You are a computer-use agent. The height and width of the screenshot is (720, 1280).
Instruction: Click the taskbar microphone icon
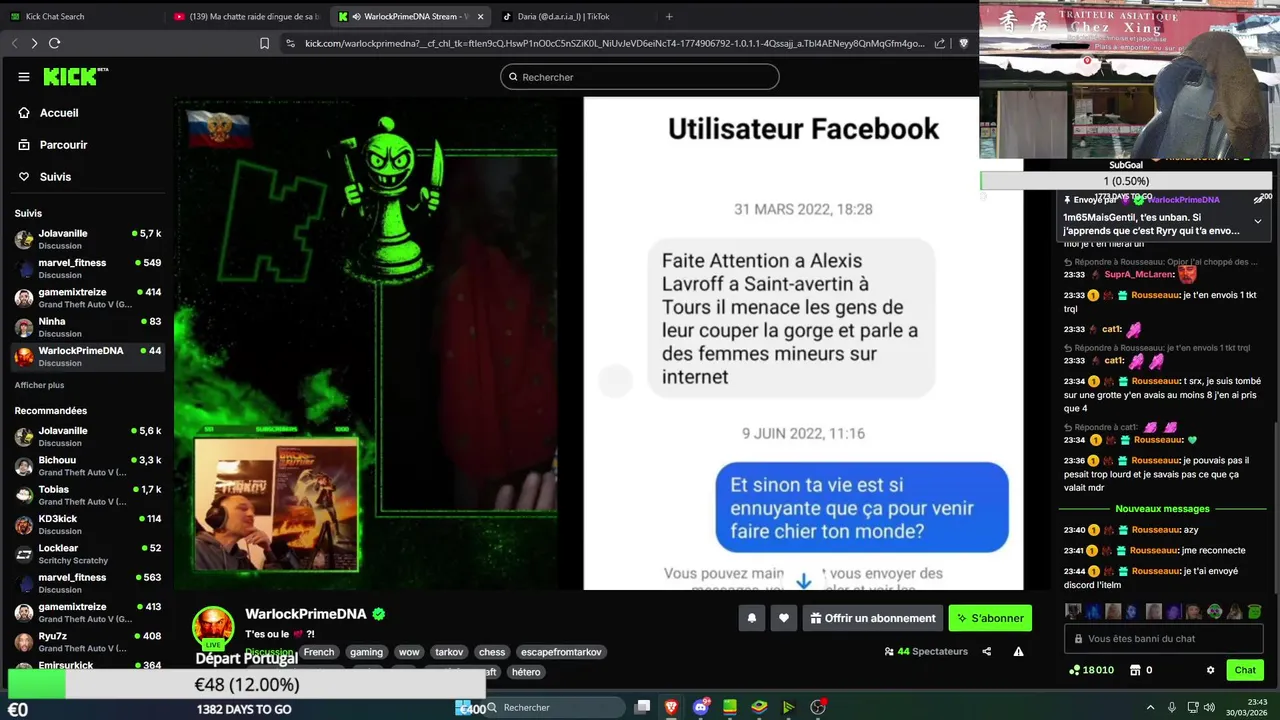pos(1172,708)
